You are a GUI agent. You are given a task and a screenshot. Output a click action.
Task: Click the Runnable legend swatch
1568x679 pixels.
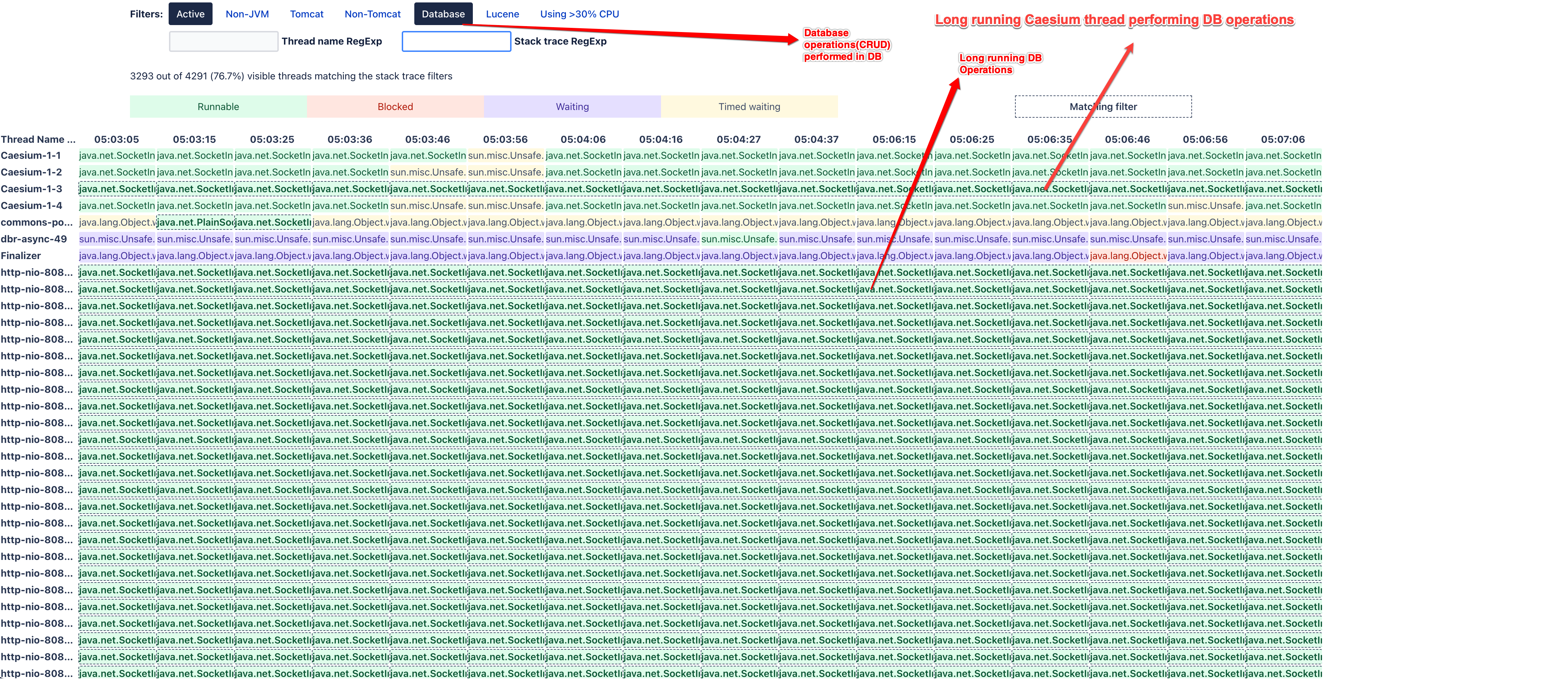click(218, 107)
